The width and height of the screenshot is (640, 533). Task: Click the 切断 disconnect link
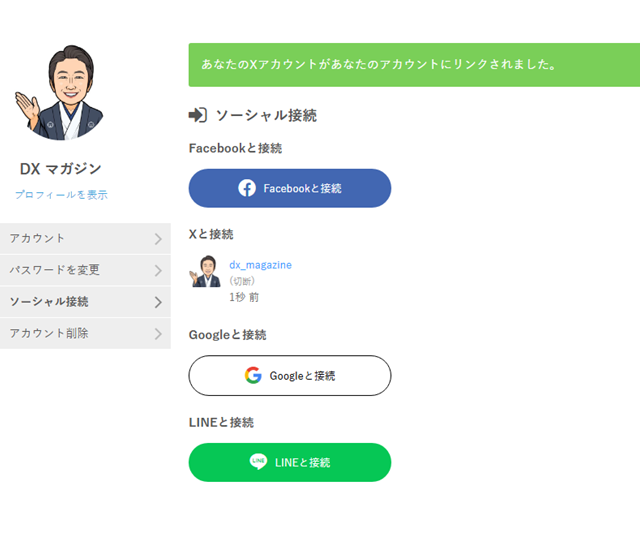click(242, 281)
